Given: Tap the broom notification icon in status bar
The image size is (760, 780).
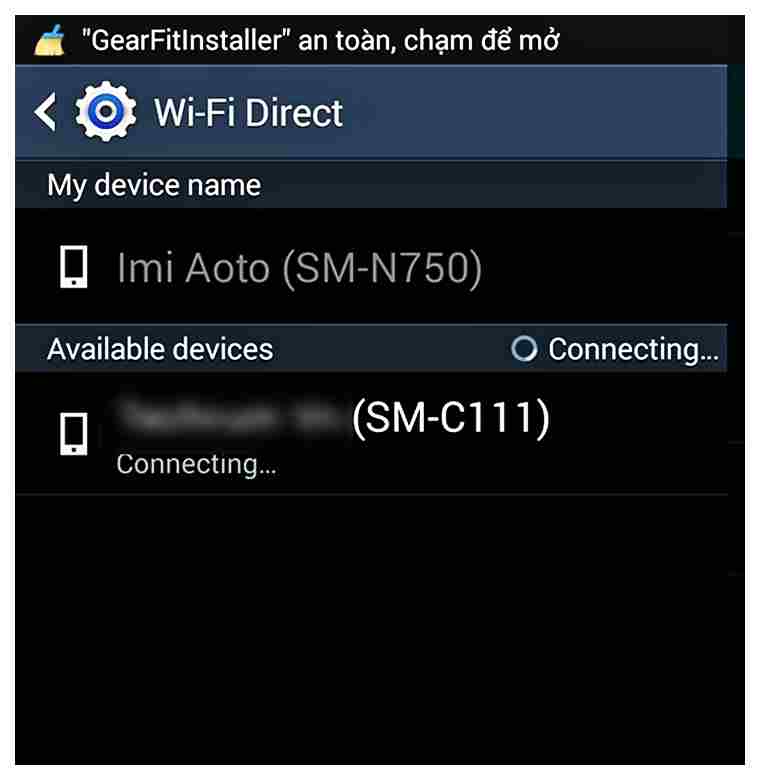Looking at the screenshot, I should click(49, 40).
